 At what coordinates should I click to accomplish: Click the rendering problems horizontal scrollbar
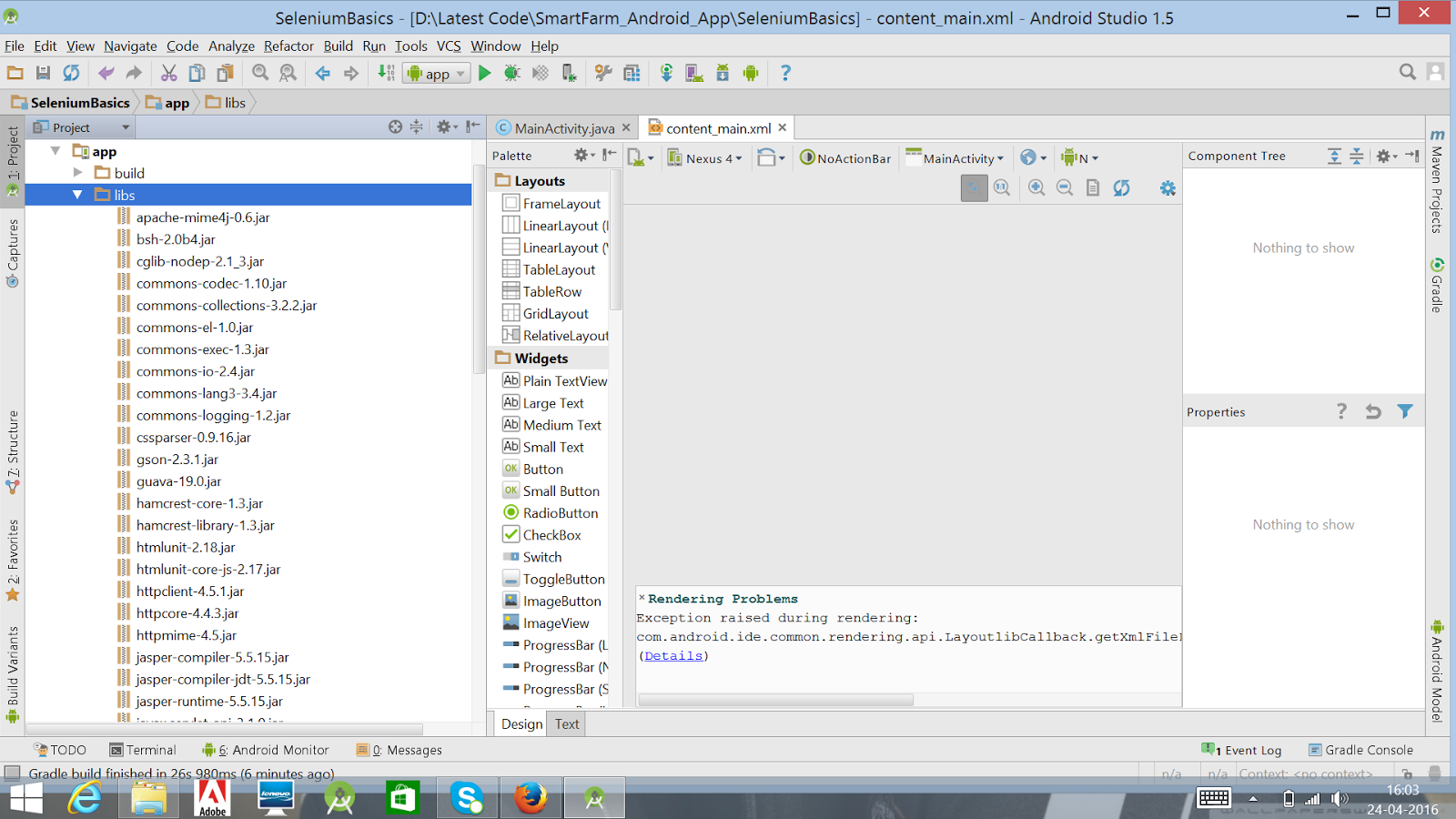click(776, 700)
